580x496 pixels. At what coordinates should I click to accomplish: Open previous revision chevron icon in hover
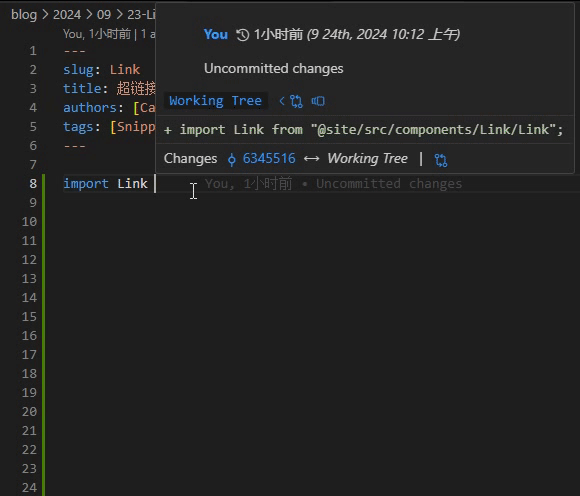(282, 101)
